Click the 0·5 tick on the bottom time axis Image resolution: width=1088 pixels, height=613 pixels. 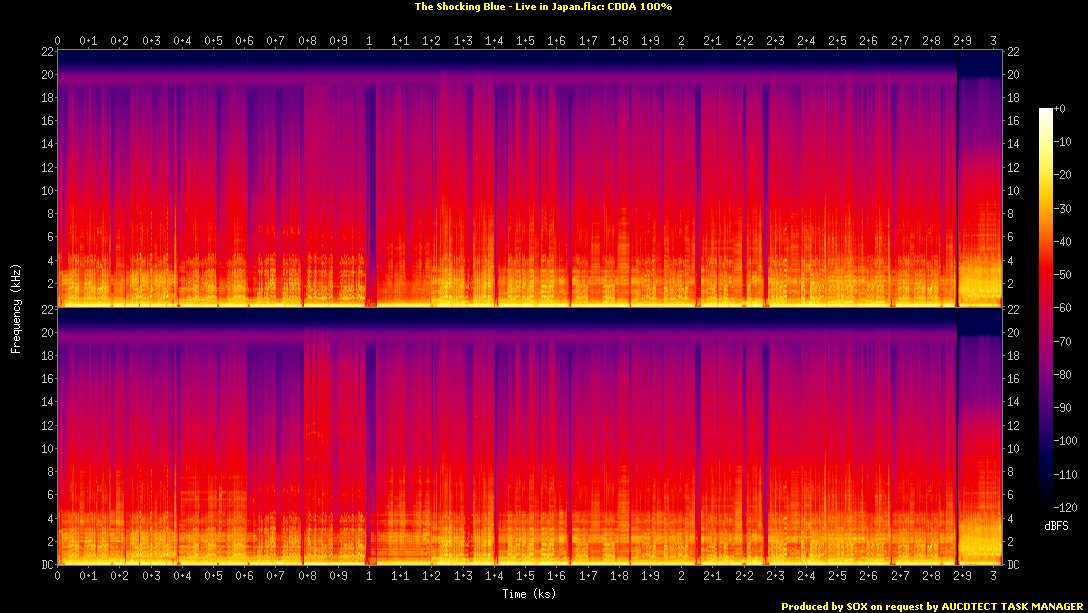214,577
